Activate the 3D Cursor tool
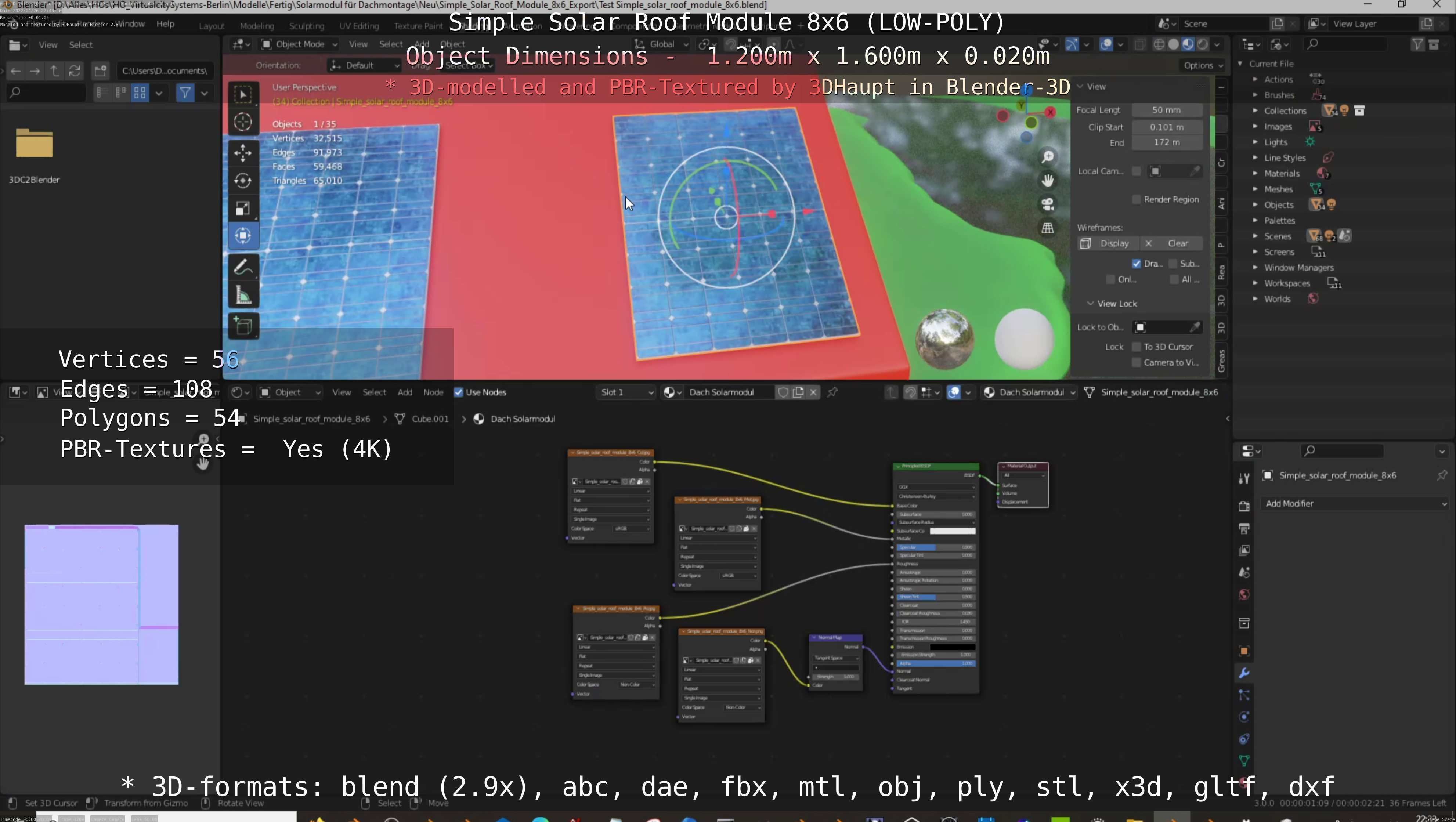1456x822 pixels. point(243,122)
